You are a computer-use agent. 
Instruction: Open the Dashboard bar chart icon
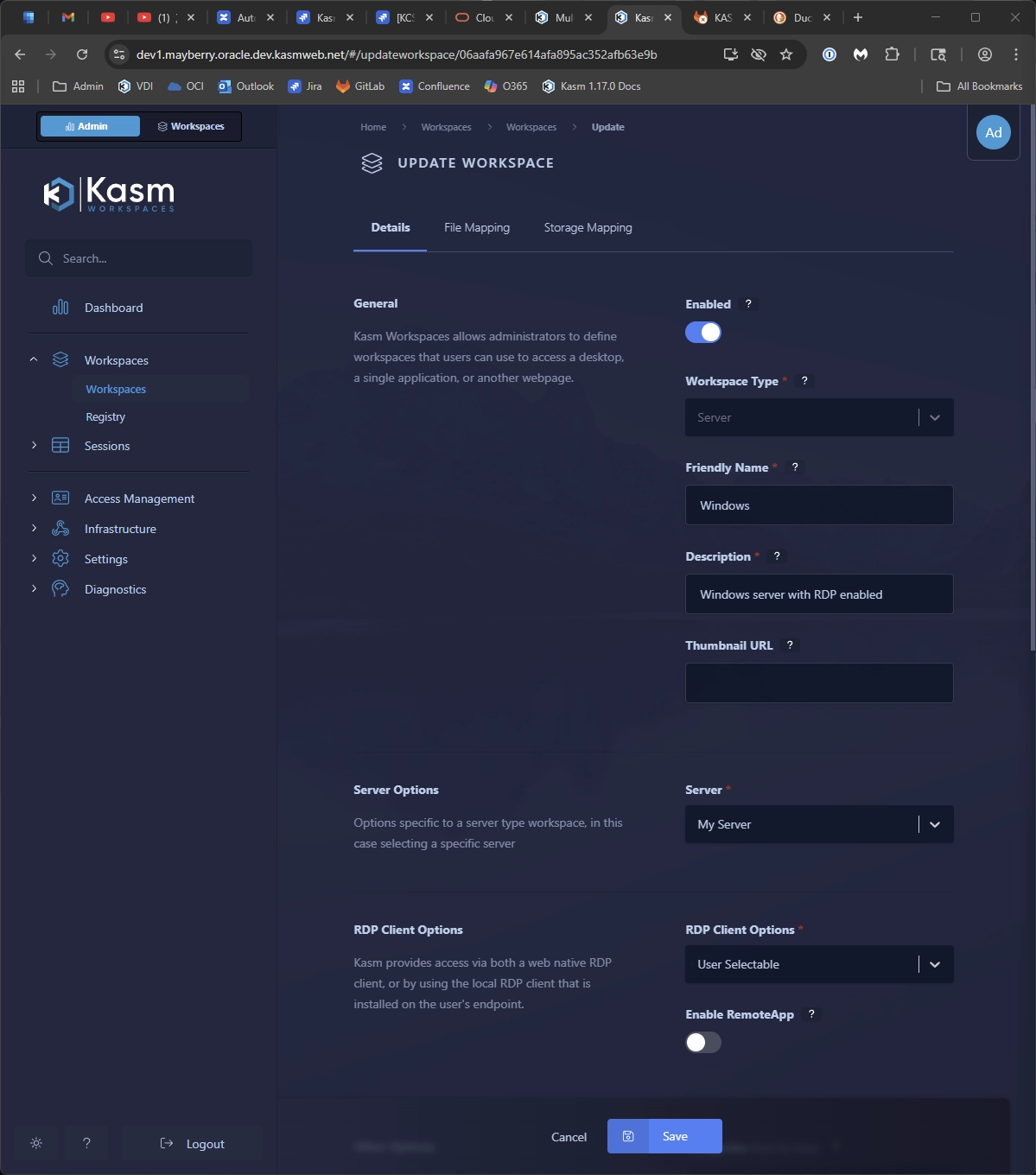(60, 308)
